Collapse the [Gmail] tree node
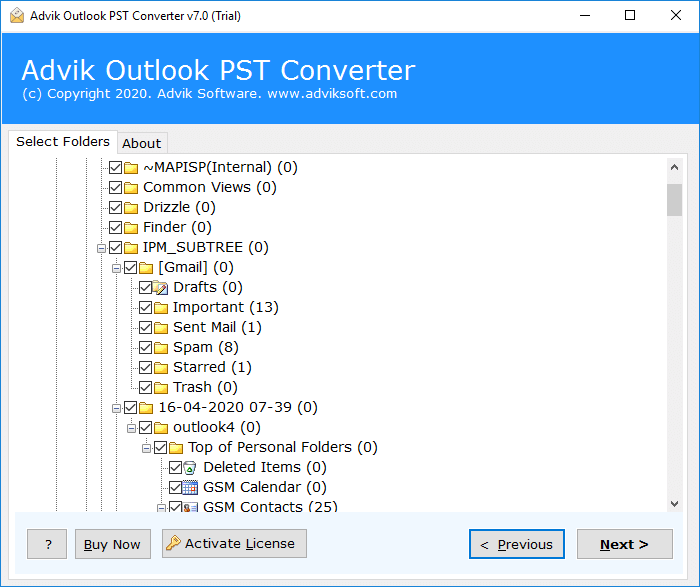Viewport: 700px width, 587px height. click(x=116, y=268)
